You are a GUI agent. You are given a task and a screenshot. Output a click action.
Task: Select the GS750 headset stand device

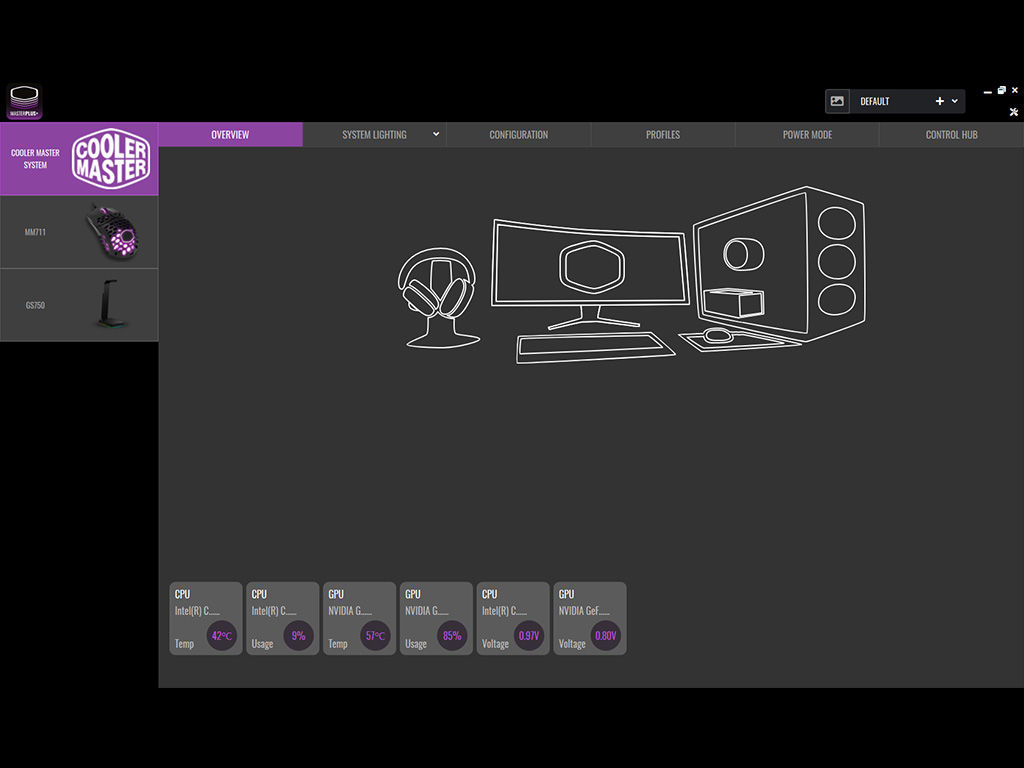click(79, 304)
